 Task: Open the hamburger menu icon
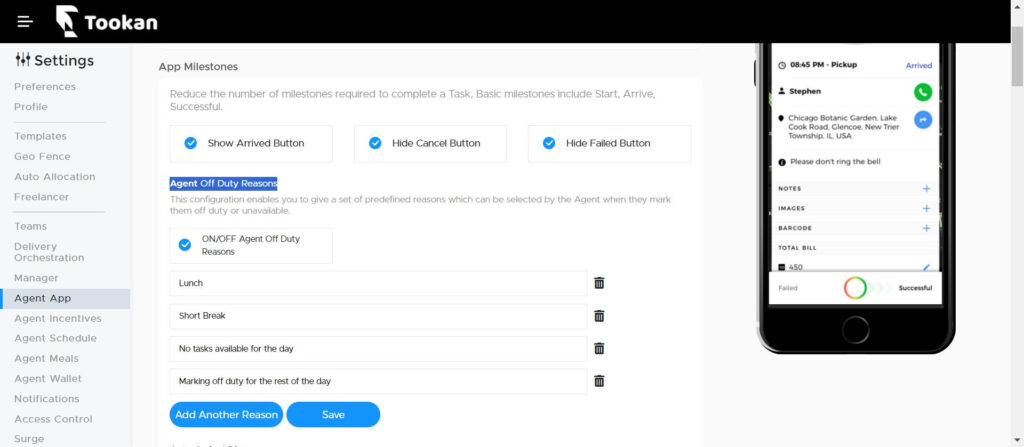(25, 22)
